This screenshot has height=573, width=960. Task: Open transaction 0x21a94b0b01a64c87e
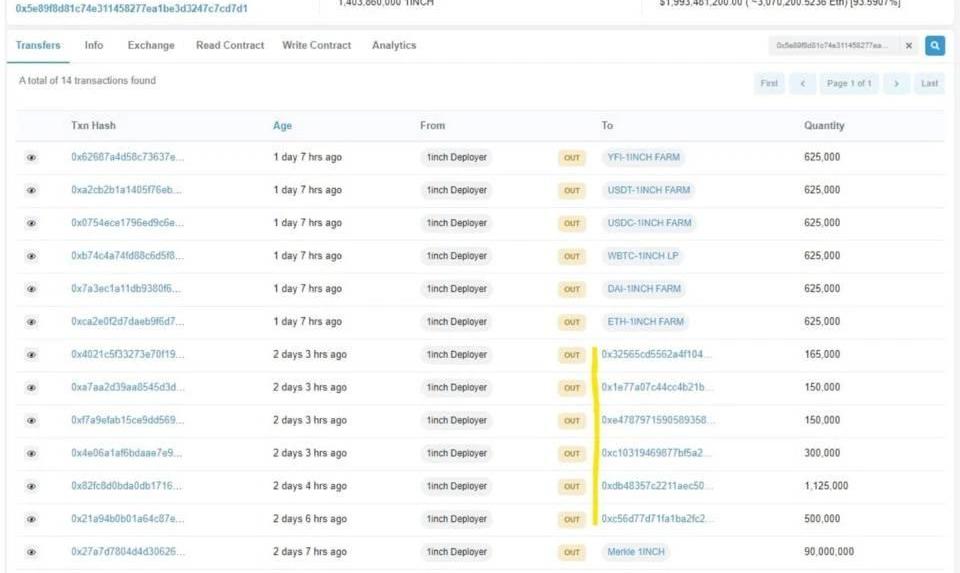tap(127, 519)
